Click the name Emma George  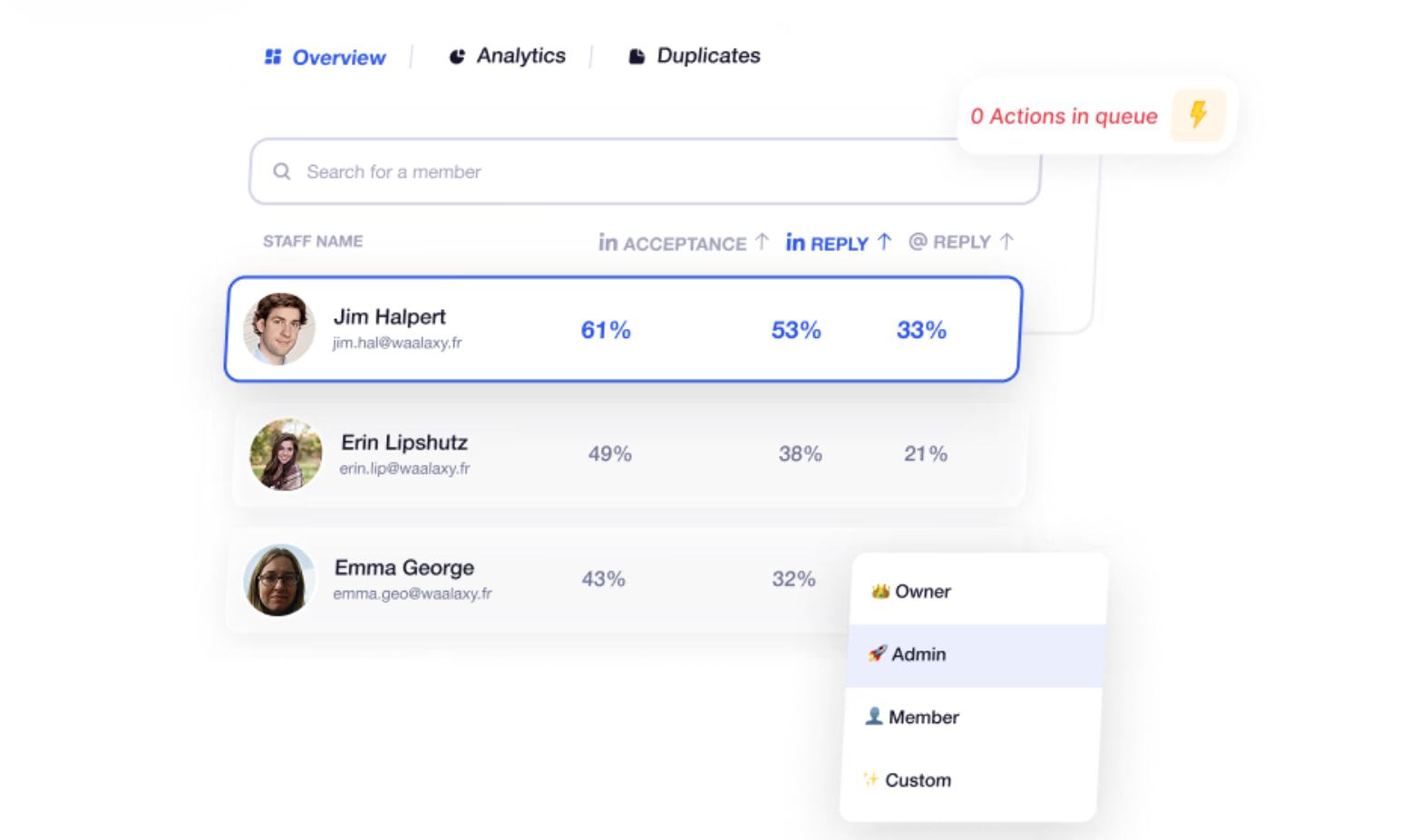[404, 567]
